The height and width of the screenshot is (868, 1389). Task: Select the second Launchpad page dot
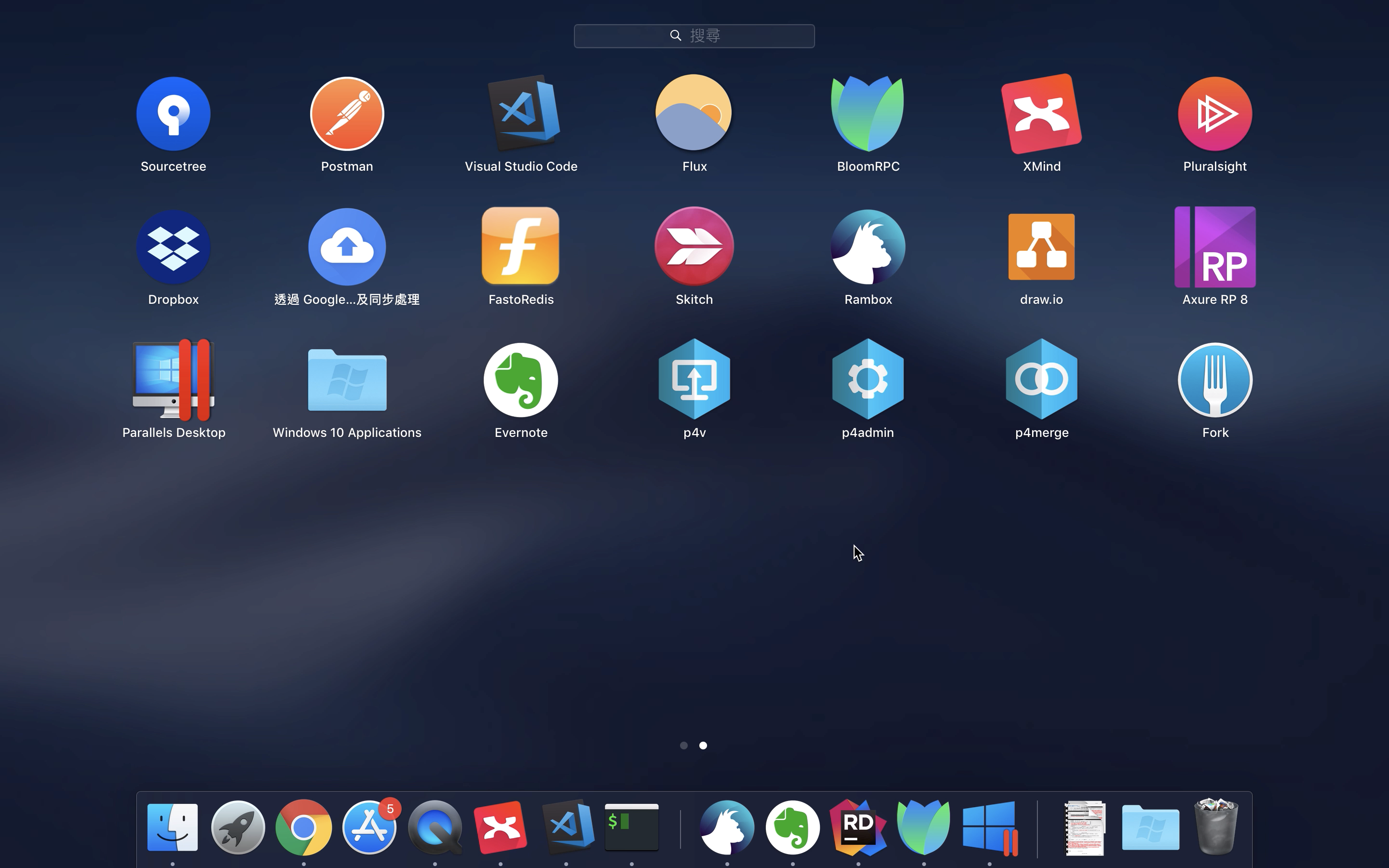point(703,745)
